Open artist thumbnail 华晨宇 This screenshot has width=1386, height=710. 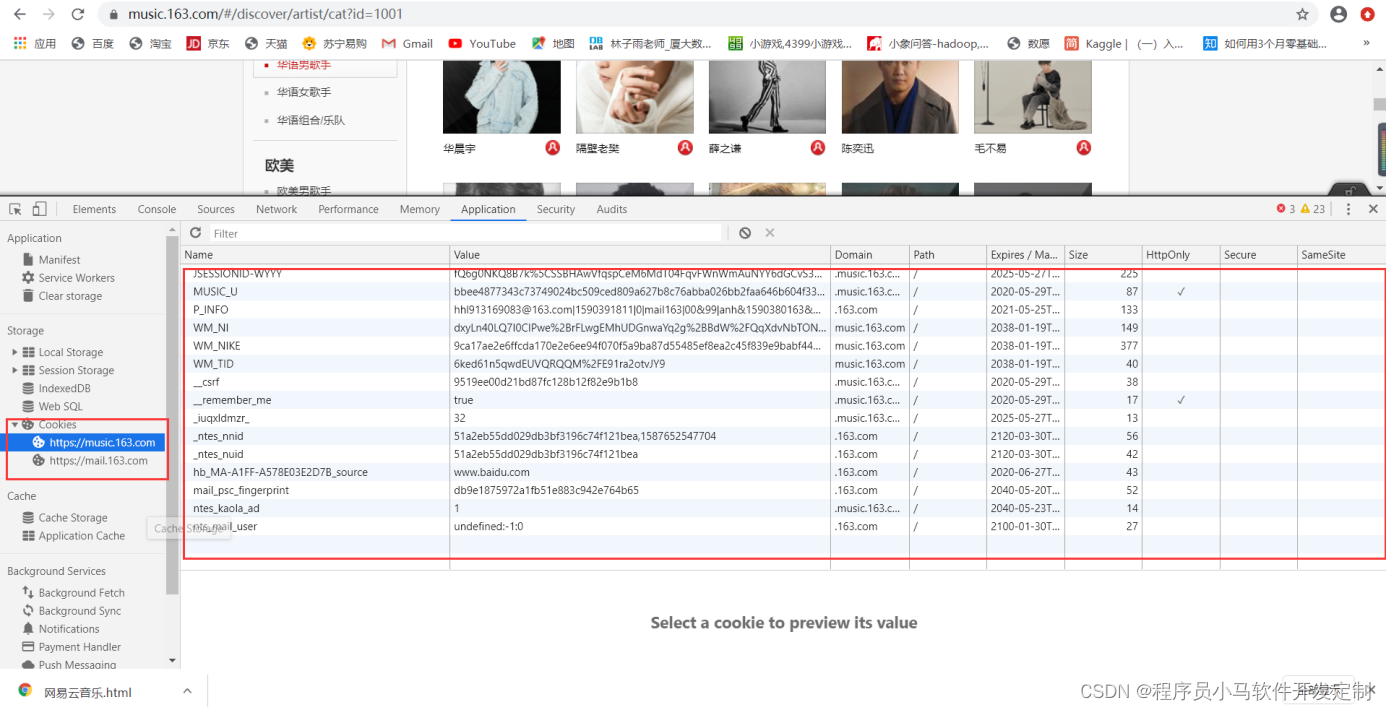pyautogui.click(x=501, y=96)
